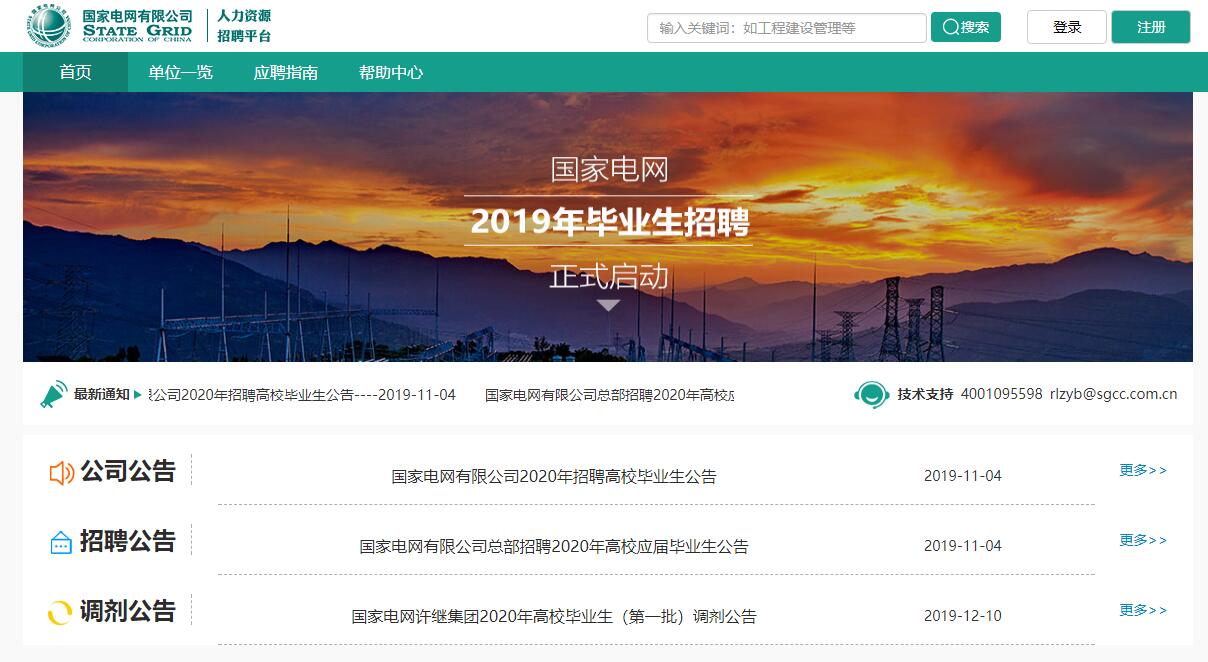The height and width of the screenshot is (662, 1208).
Task: Click the 搜索 button
Action: pos(966,27)
